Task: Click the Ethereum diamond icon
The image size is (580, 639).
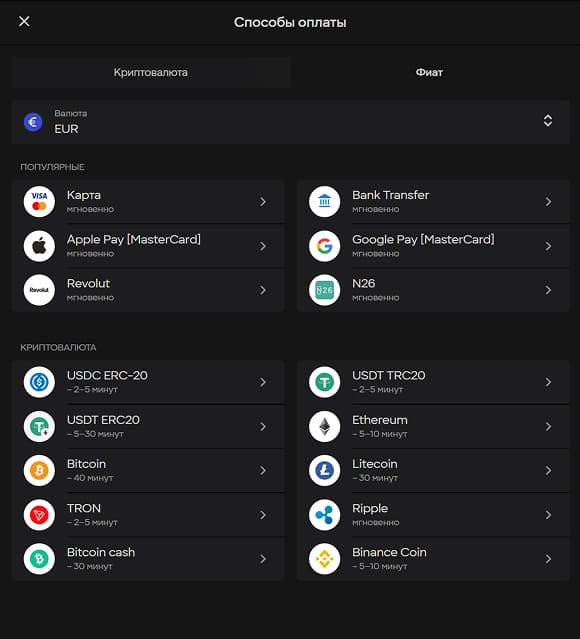Action: pos(324,427)
